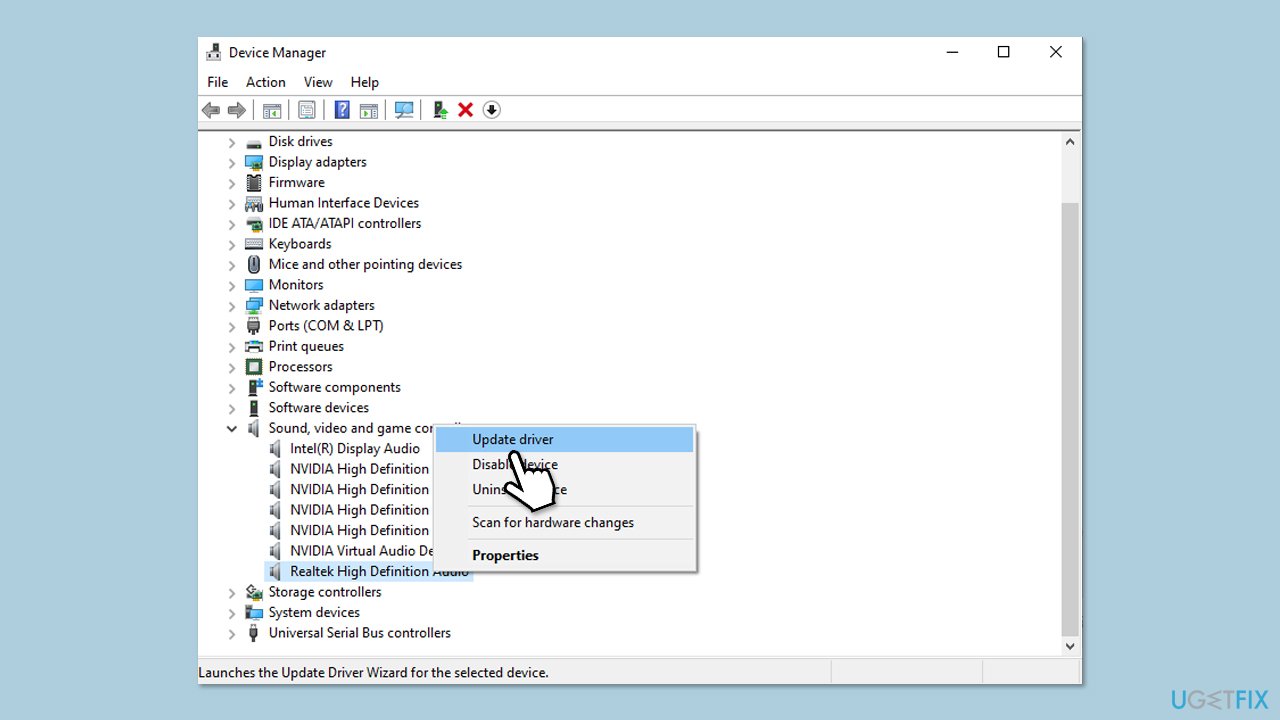Go back with the toolbar Back arrow
The width and height of the screenshot is (1280, 720).
click(x=211, y=110)
